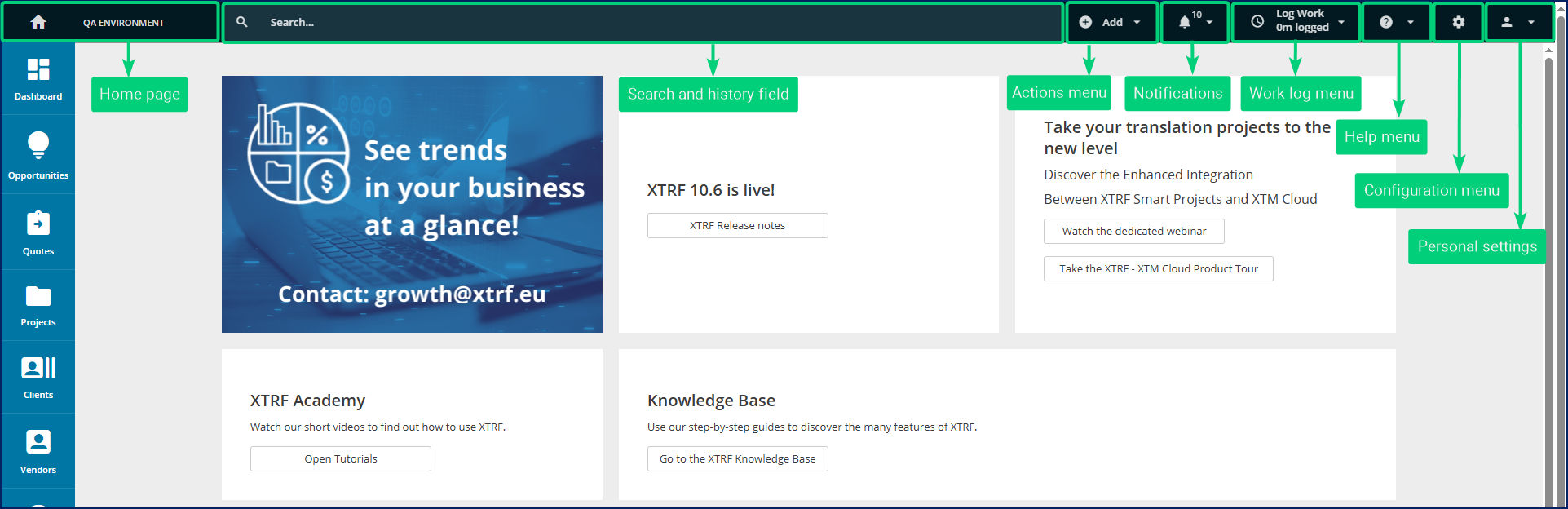This screenshot has height=509, width=1568.
Task: Expand the Add actions dropdown
Action: (x=1112, y=22)
